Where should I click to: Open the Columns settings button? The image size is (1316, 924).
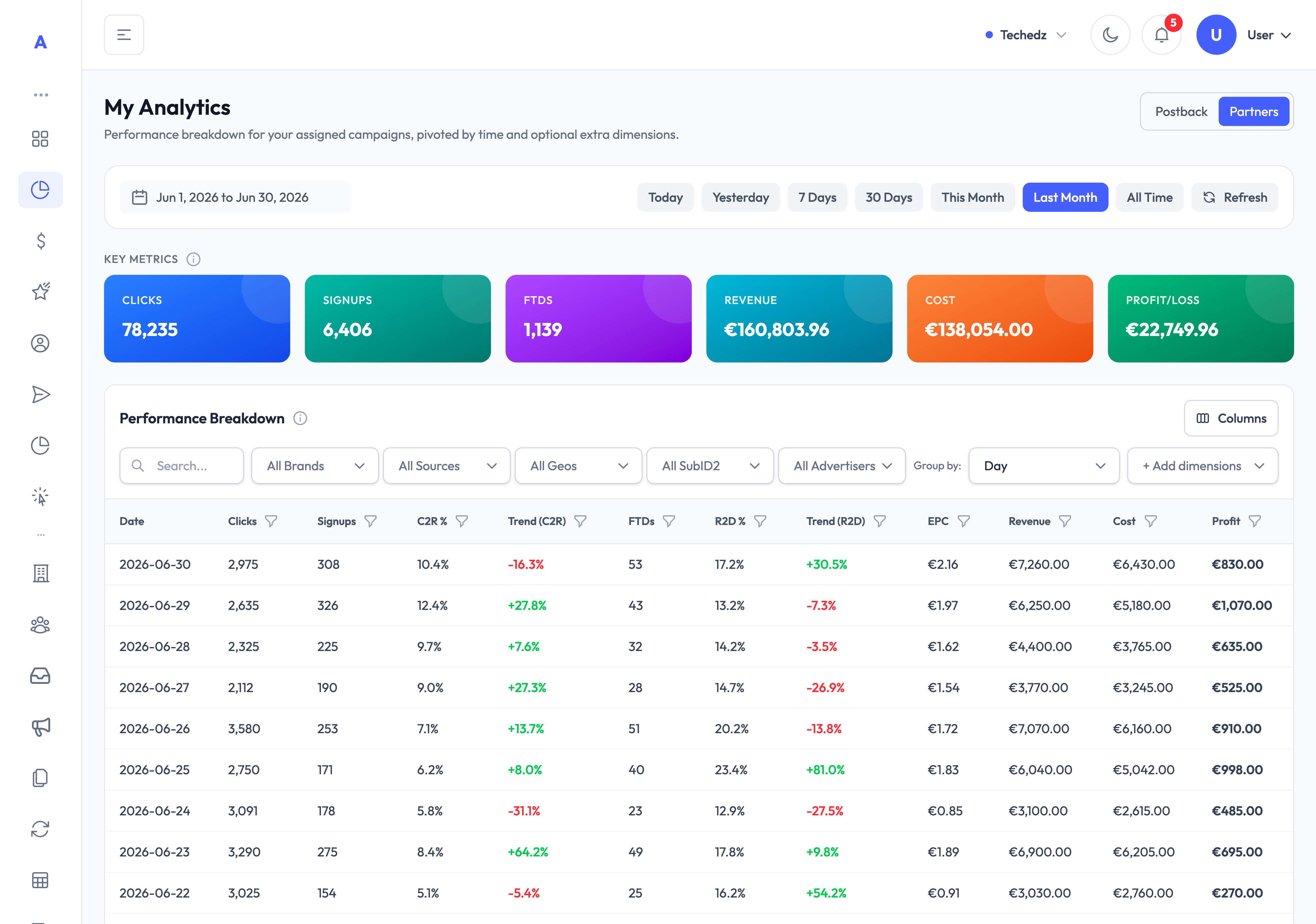coord(1231,418)
